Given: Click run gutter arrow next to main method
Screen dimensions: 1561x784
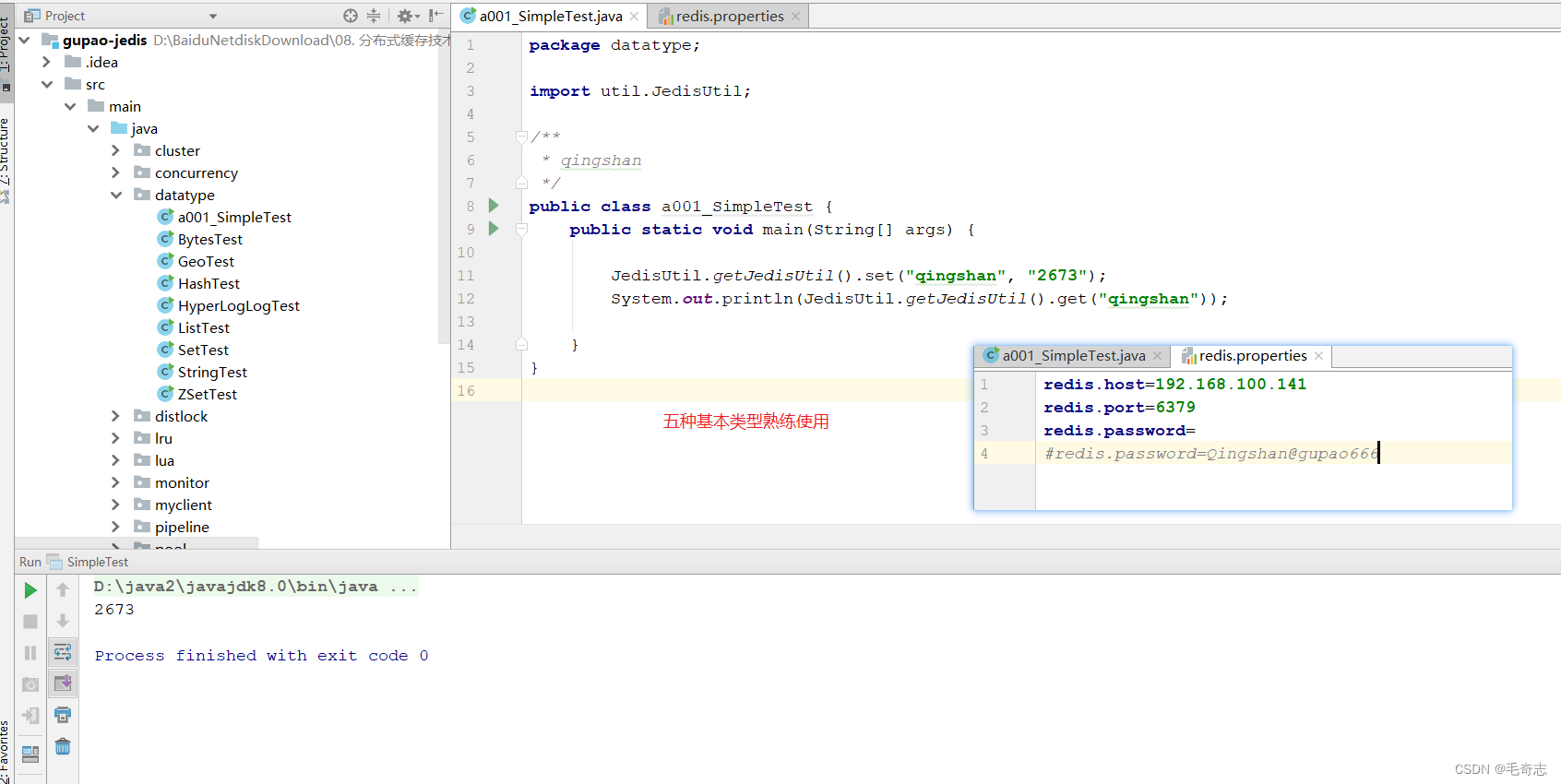Looking at the screenshot, I should tap(494, 229).
